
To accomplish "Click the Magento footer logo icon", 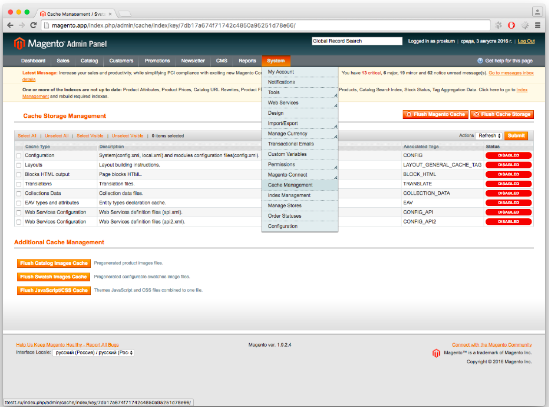I will [x=436, y=353].
